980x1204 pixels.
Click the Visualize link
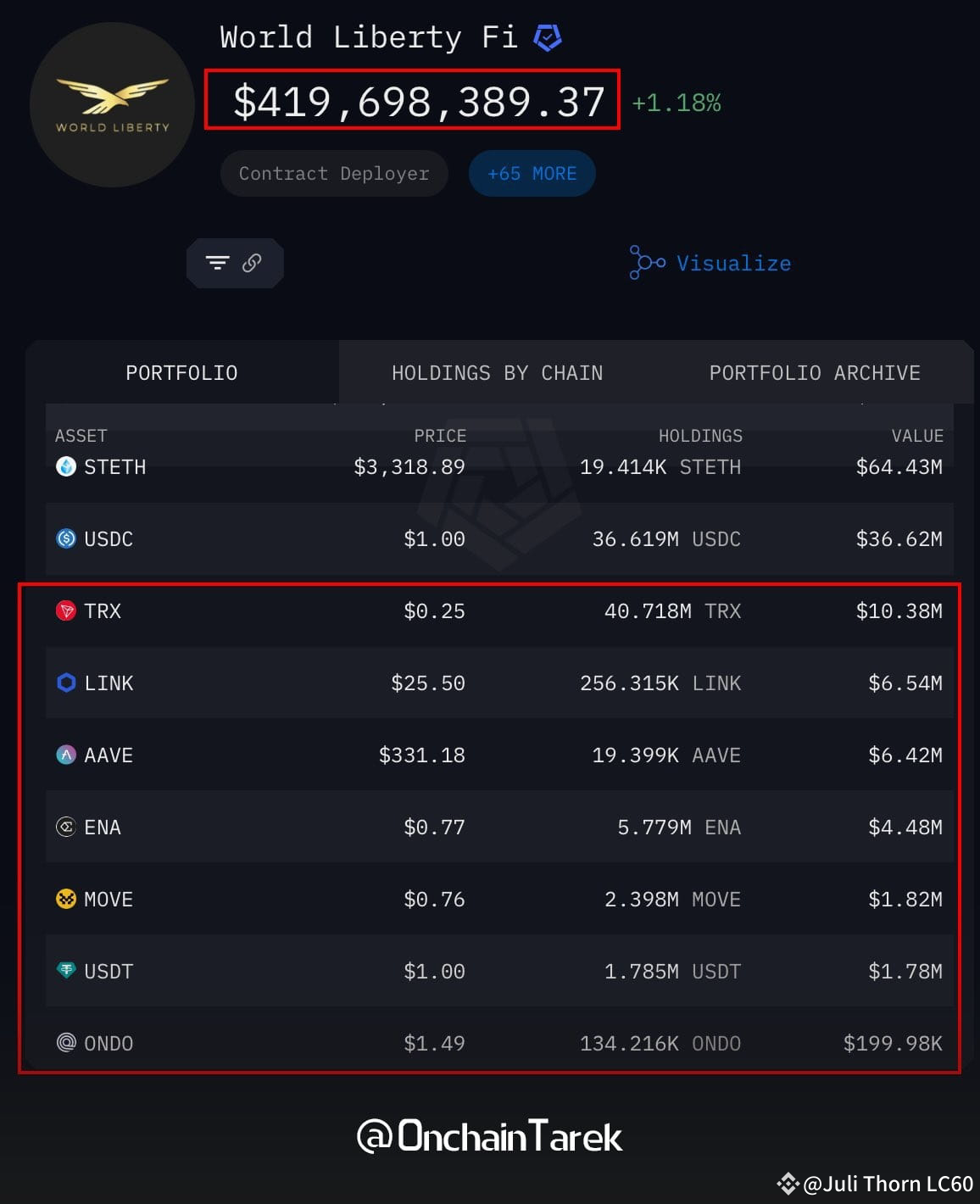pos(733,263)
